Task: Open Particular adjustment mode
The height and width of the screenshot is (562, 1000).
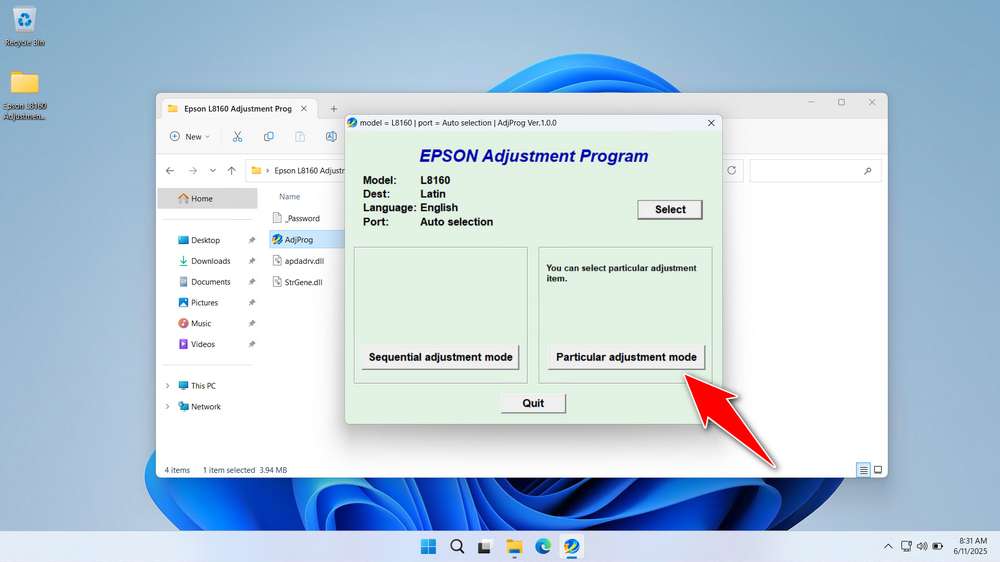Action: pyautogui.click(x=626, y=357)
